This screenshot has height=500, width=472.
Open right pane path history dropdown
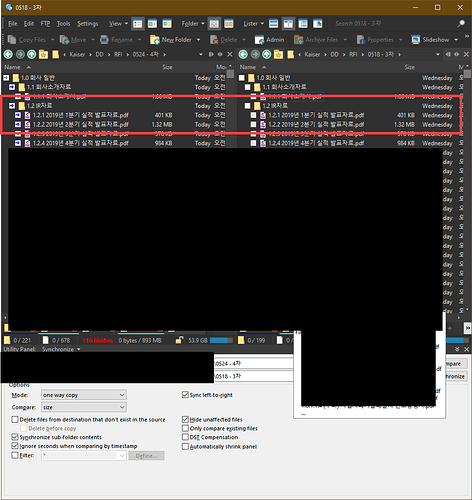click(x=438, y=54)
